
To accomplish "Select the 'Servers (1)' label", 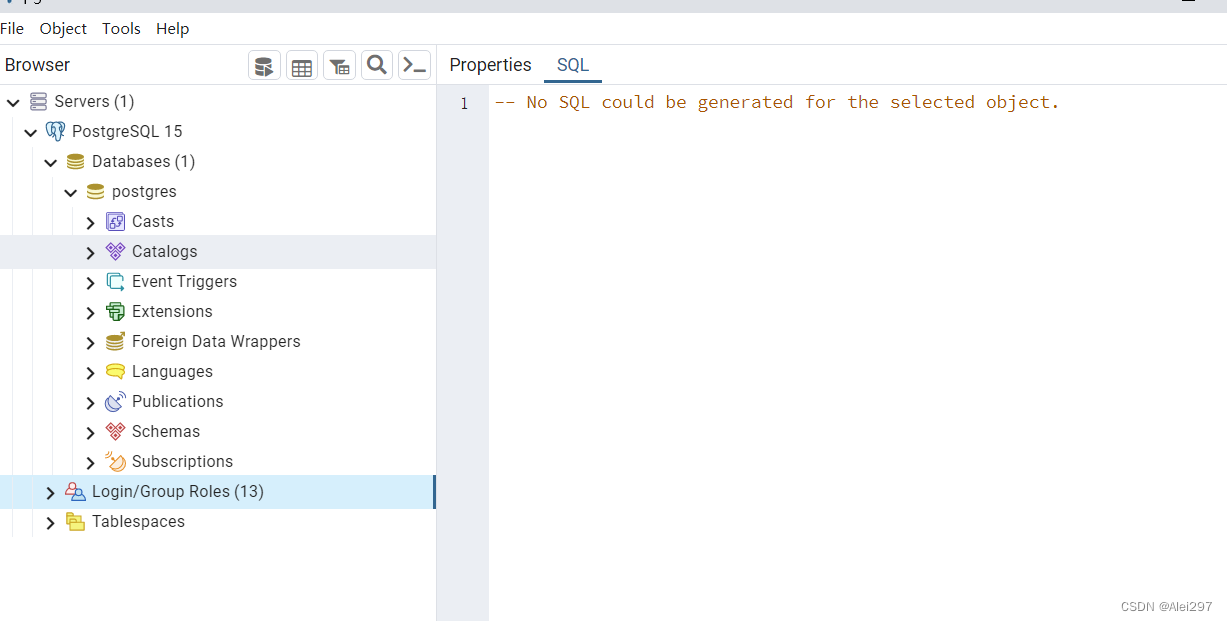I will pos(94,102).
